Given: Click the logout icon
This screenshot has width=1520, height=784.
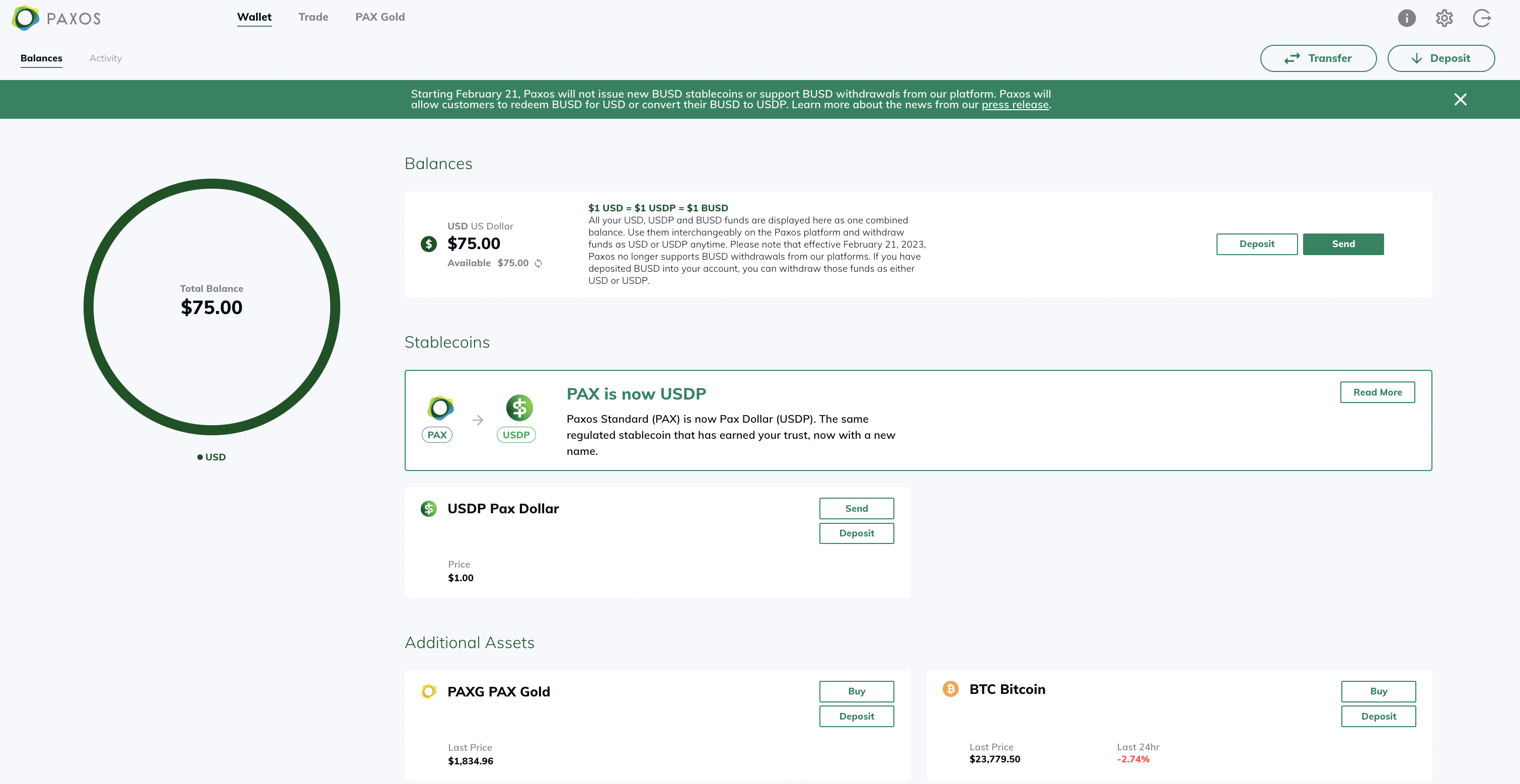Looking at the screenshot, I should [x=1482, y=18].
